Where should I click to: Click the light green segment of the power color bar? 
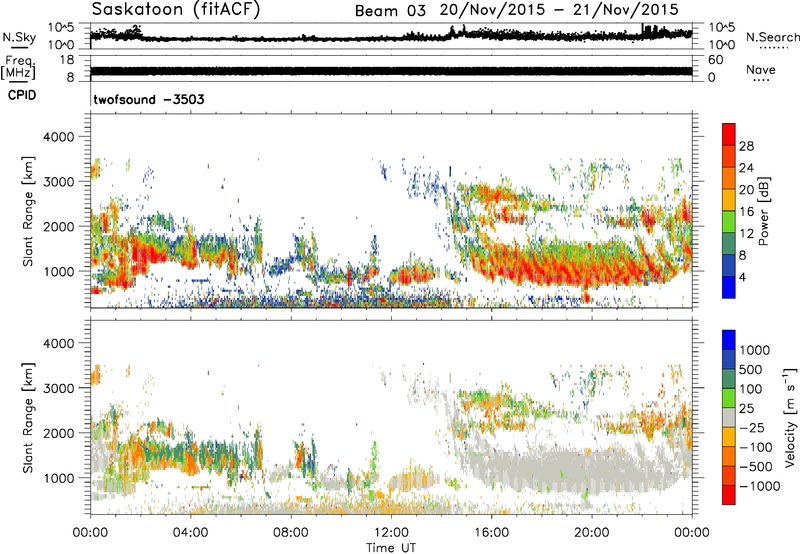(x=729, y=222)
